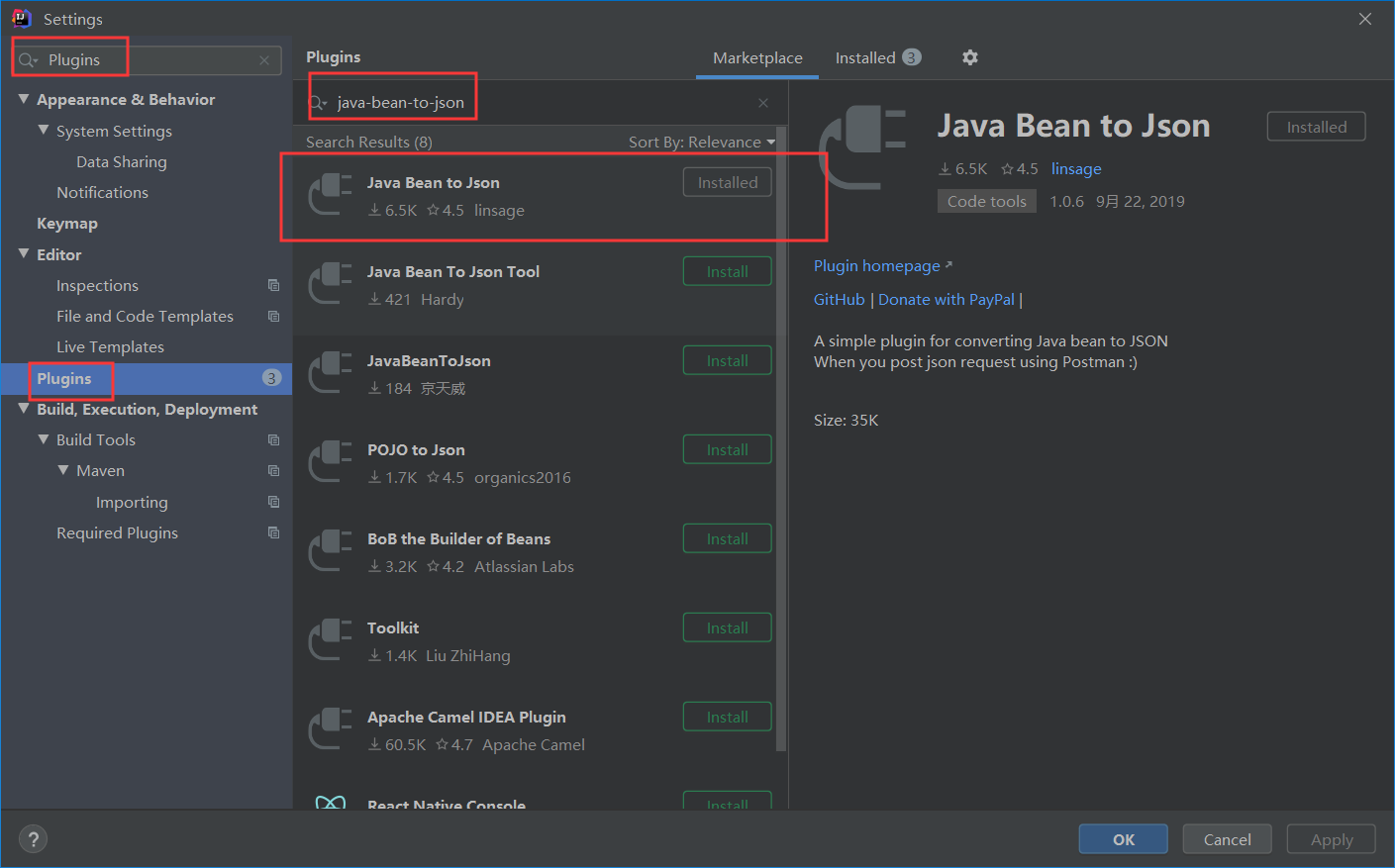The width and height of the screenshot is (1395, 868).
Task: Select Live Templates under Editor
Action: [110, 346]
